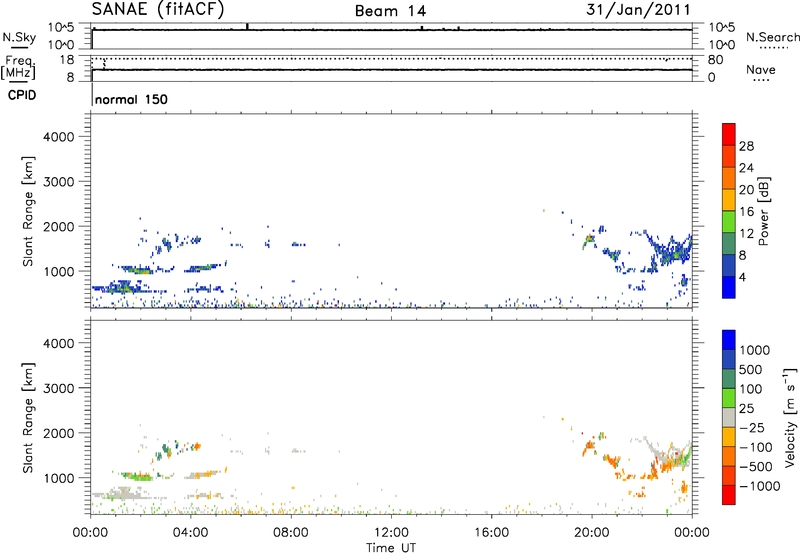This screenshot has height=554, width=800.
Task: Click the Power [dB] colorbar title
Action: pos(763,211)
